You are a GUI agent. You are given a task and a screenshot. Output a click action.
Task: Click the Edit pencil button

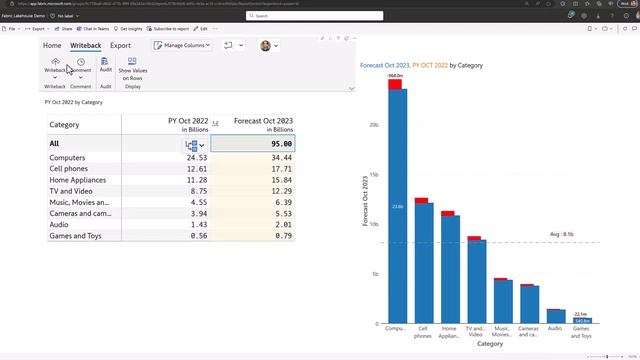point(200,29)
